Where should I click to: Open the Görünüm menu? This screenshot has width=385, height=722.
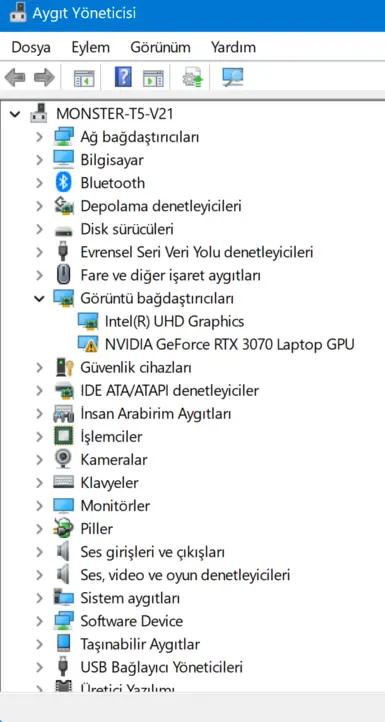pos(160,47)
